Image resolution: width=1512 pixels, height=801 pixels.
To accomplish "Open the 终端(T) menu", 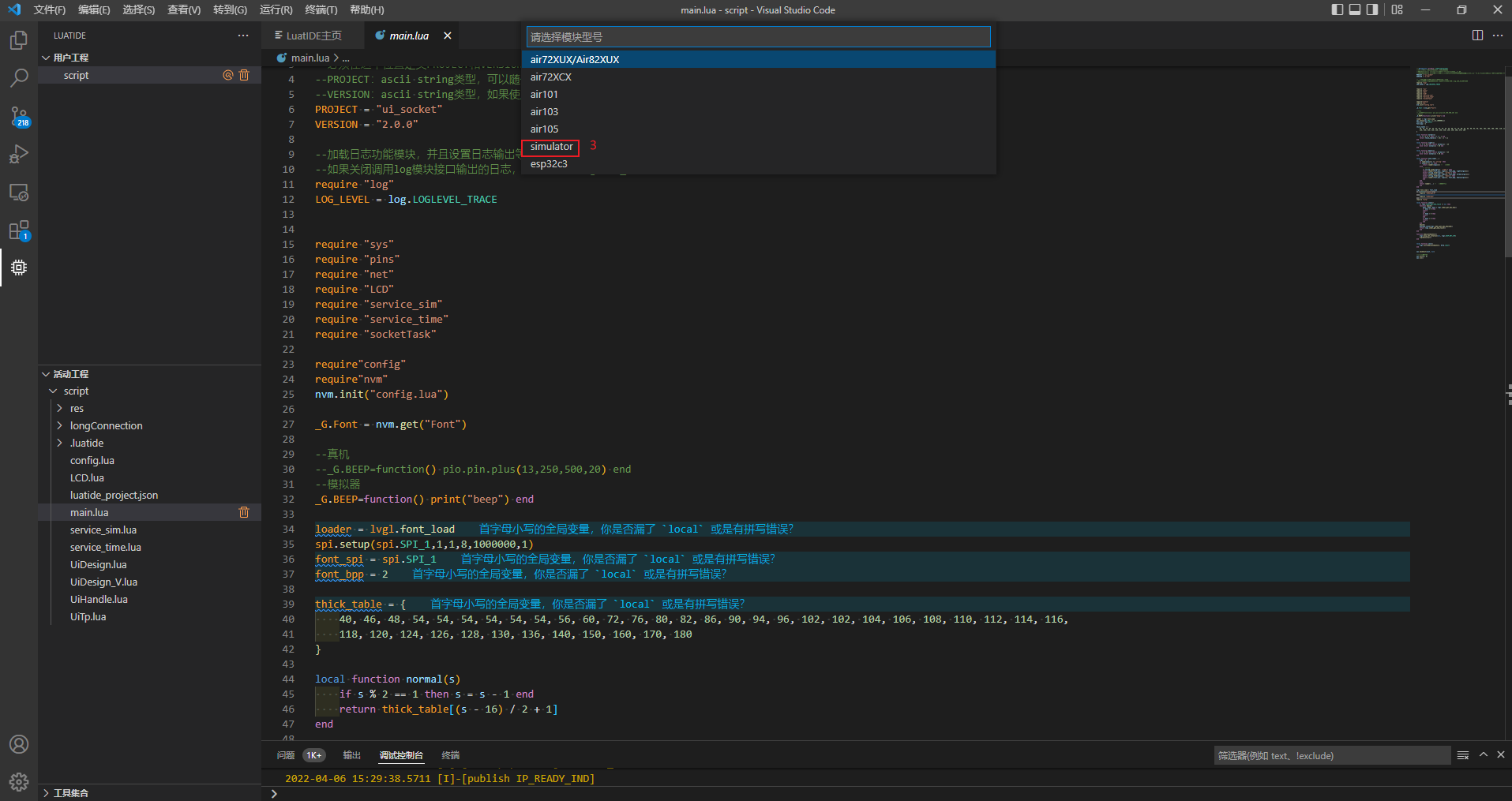I will pyautogui.click(x=321, y=9).
